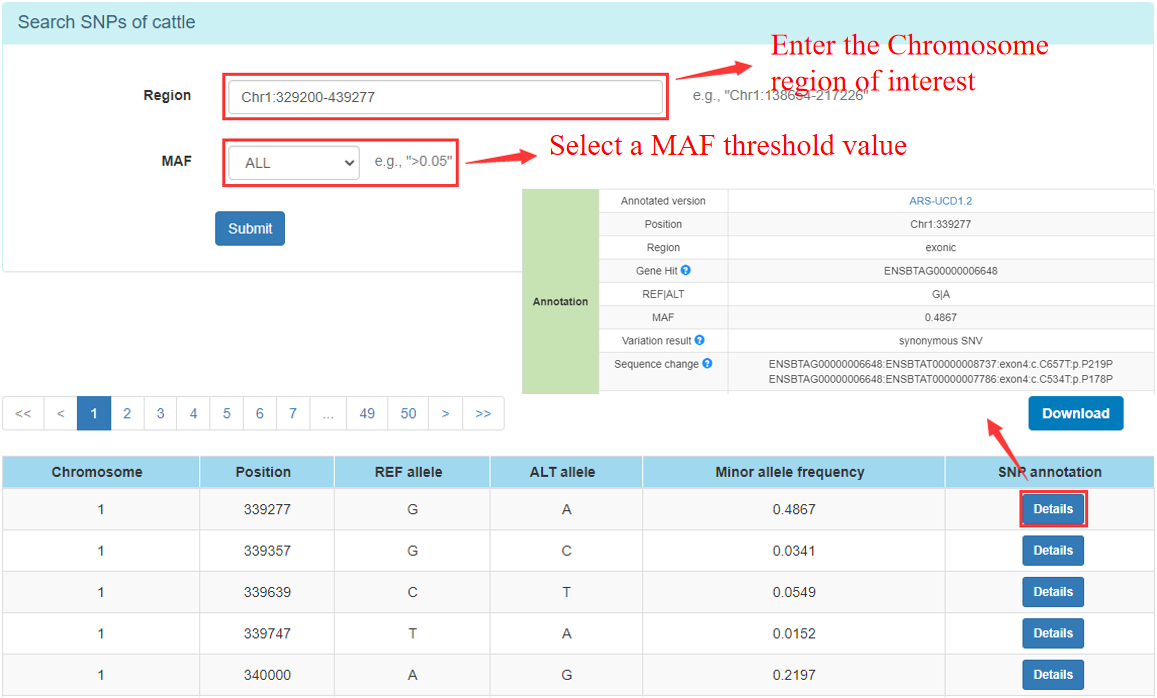Click the Gene Hit help icon

(686, 271)
